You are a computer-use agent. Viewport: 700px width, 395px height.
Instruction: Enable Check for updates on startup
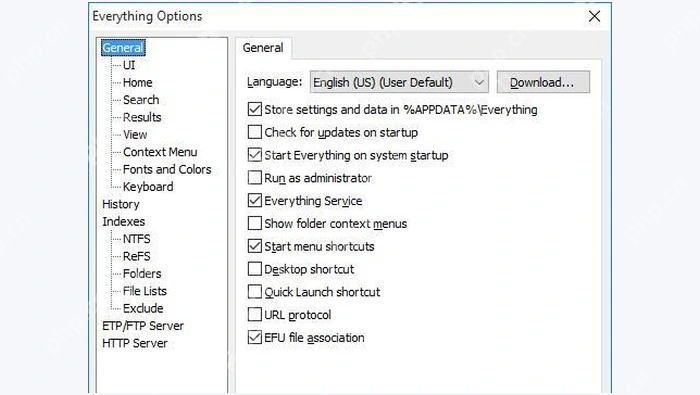254,132
